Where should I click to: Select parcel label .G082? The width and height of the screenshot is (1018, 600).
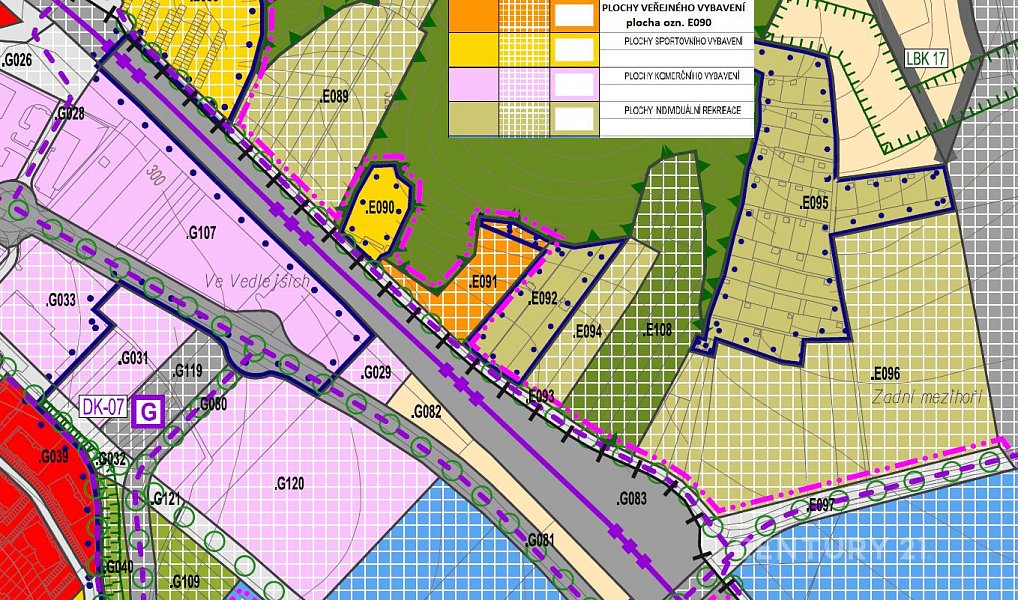(x=427, y=412)
